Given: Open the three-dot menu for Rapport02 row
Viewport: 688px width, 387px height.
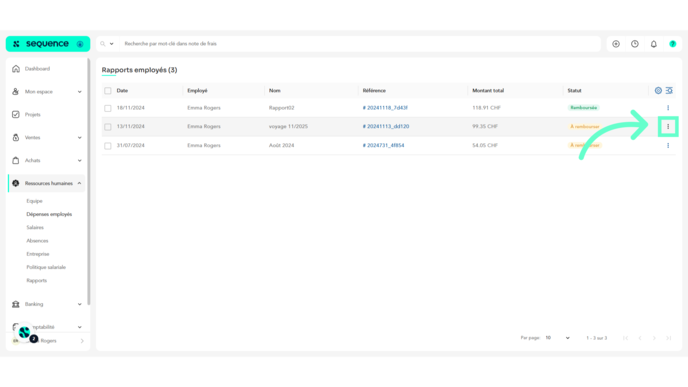Looking at the screenshot, I should [x=668, y=108].
